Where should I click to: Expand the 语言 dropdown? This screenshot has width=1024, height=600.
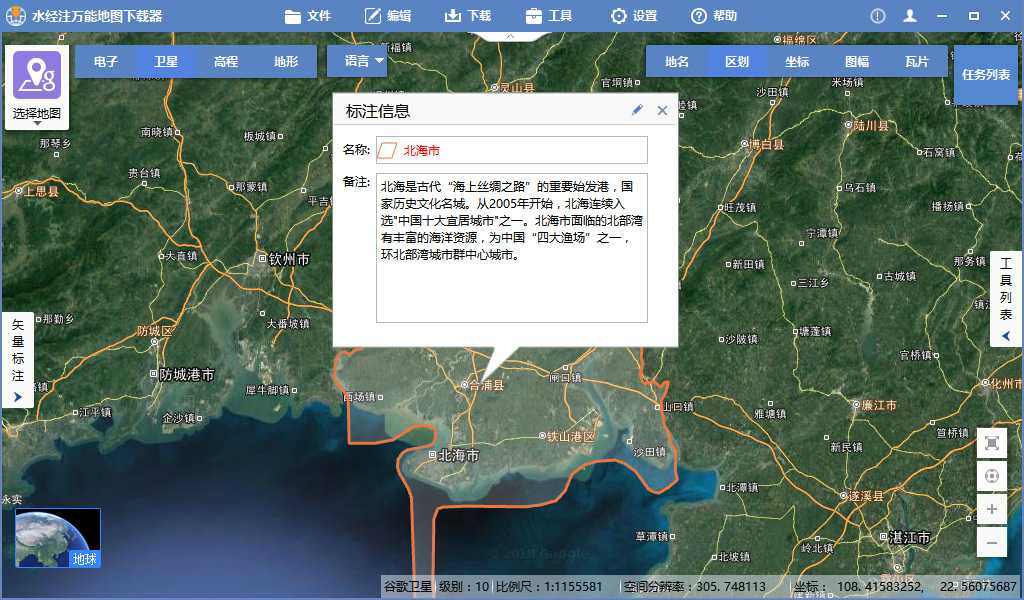[x=357, y=61]
